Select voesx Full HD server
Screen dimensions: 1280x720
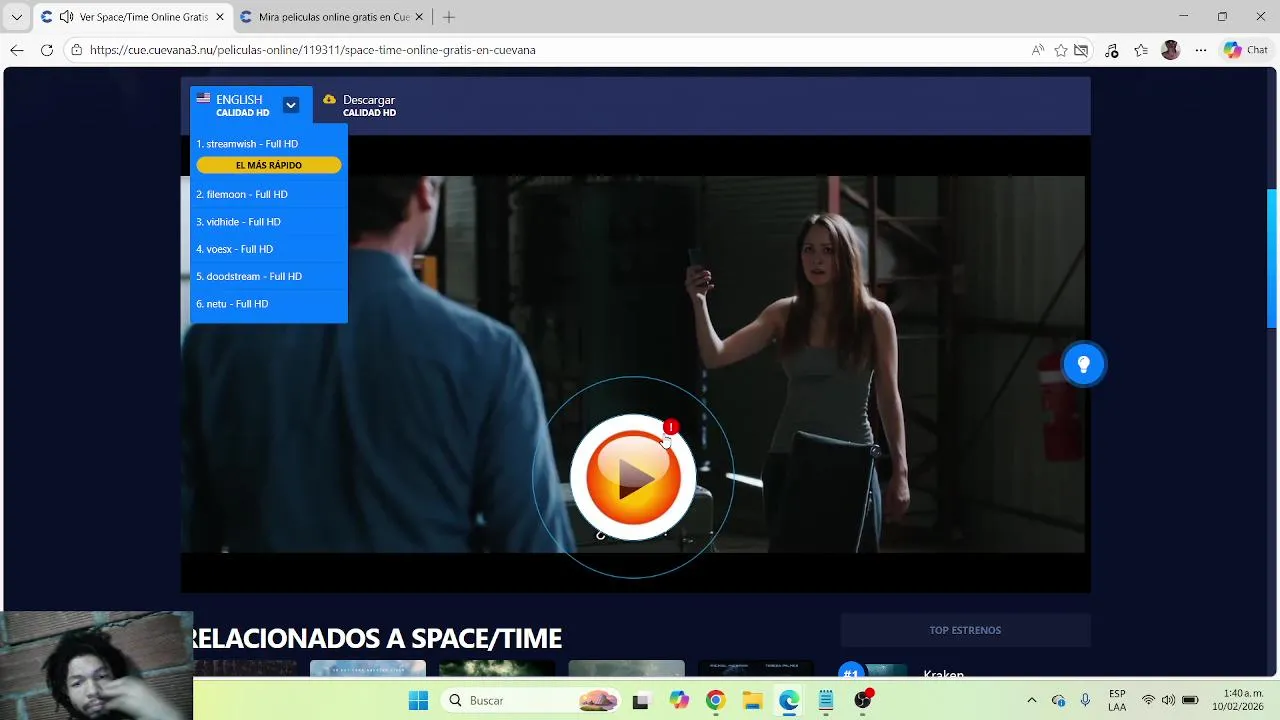(x=234, y=249)
